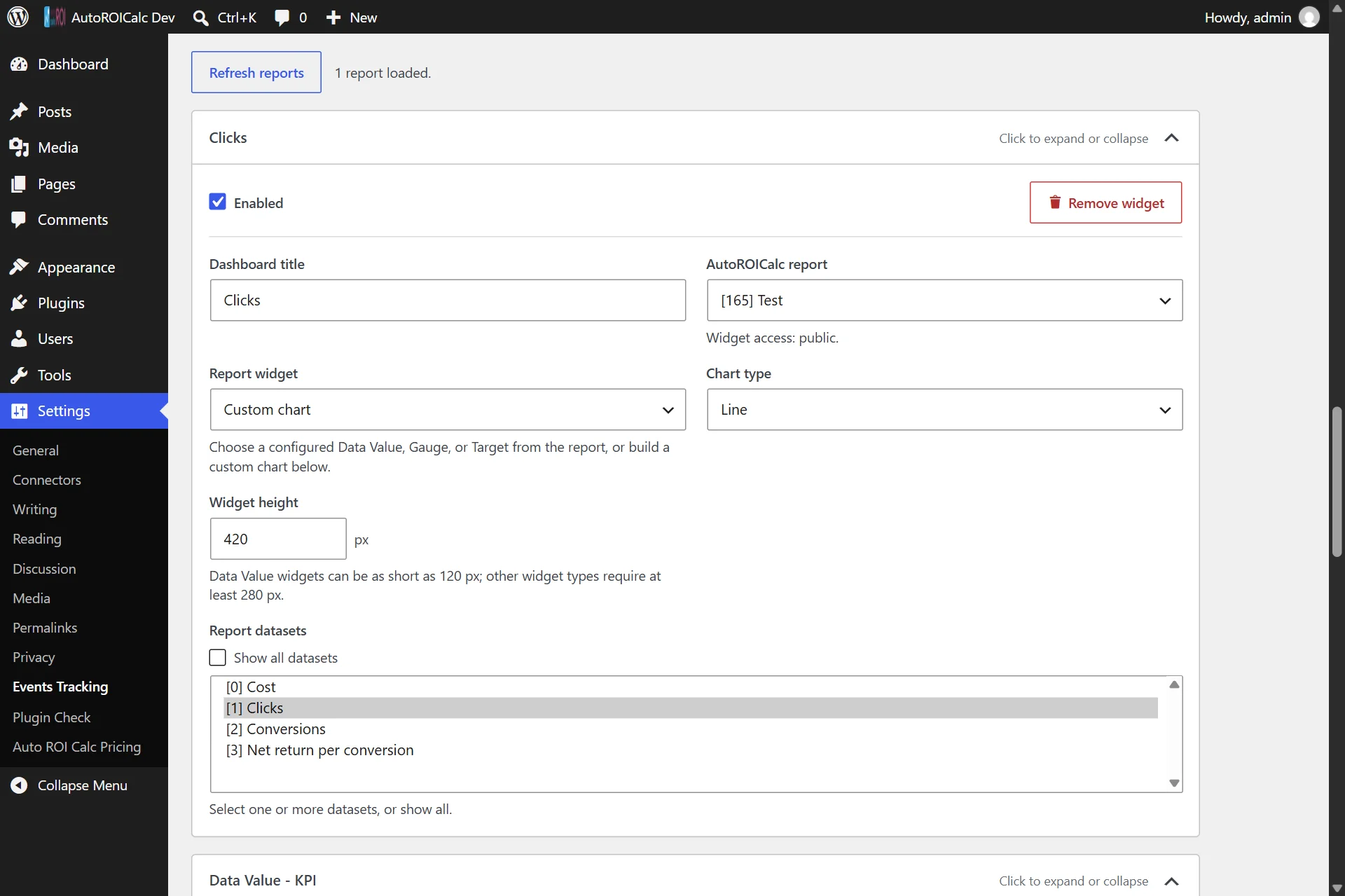This screenshot has width=1345, height=896.
Task: Click the Dashboard gauge icon
Action: [19, 64]
